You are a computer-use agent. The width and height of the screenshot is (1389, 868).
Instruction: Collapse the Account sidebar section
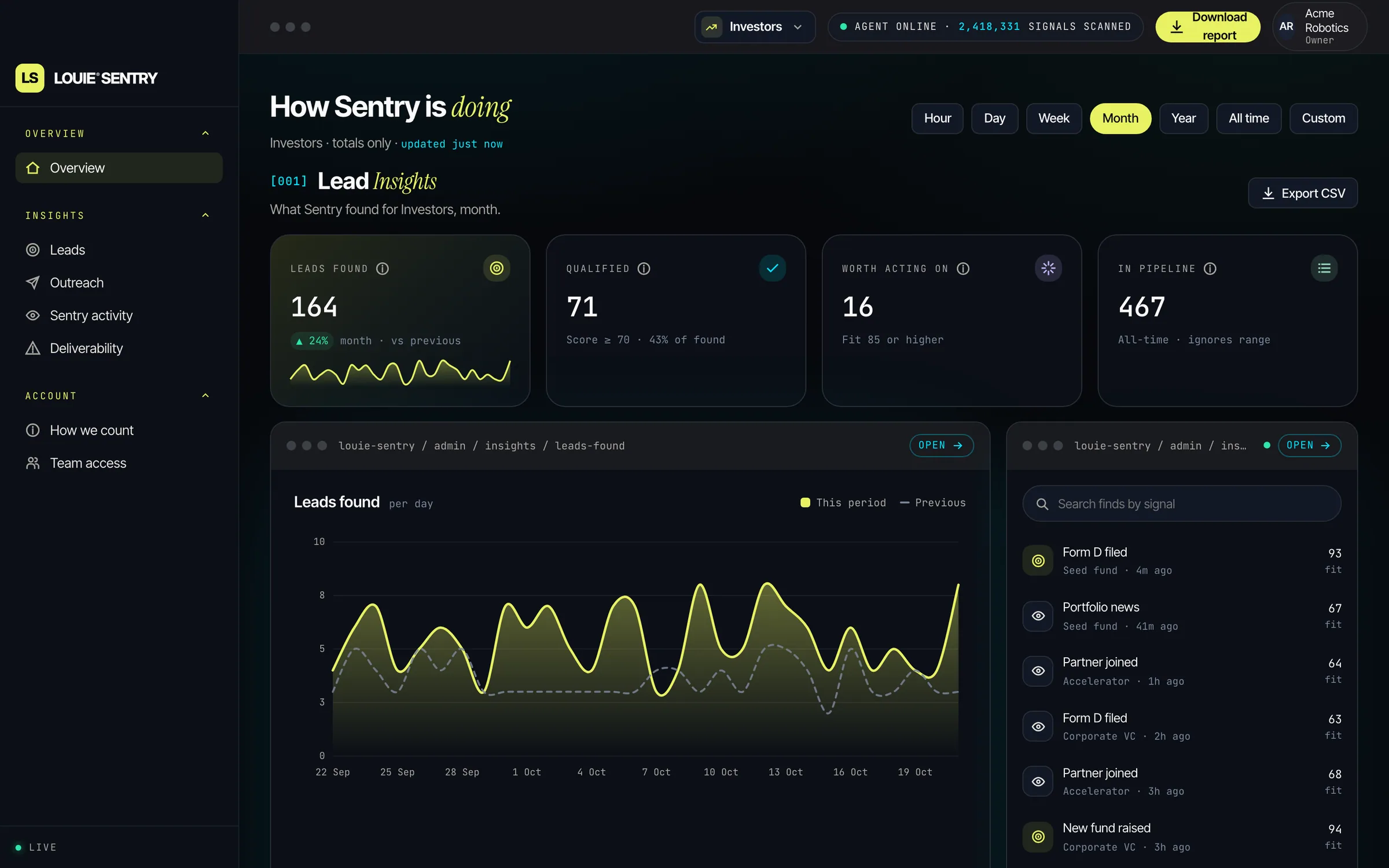[x=205, y=396]
